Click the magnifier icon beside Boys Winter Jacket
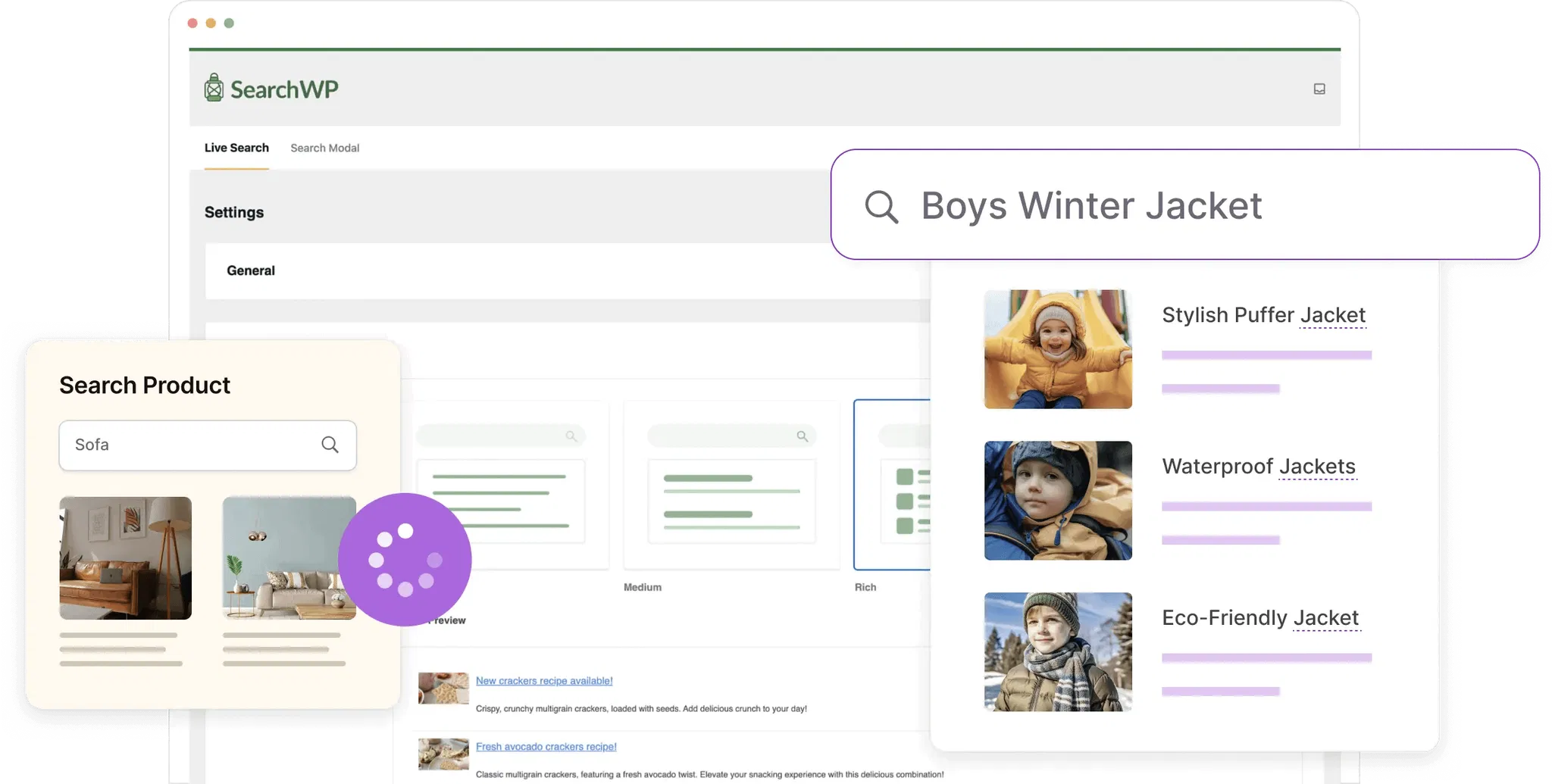This screenshot has height=784, width=1552. coord(881,206)
